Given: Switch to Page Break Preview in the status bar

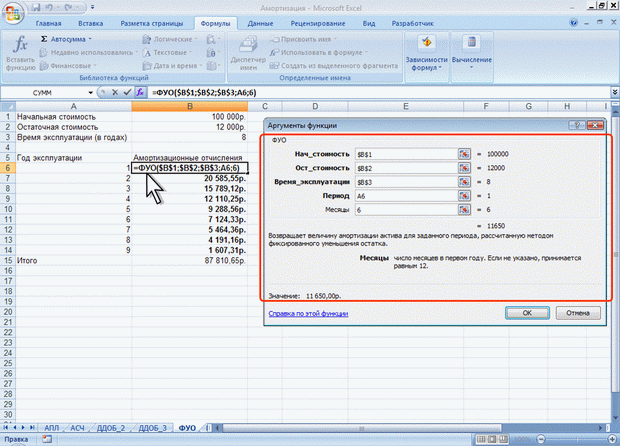Looking at the screenshot, I should (503, 439).
